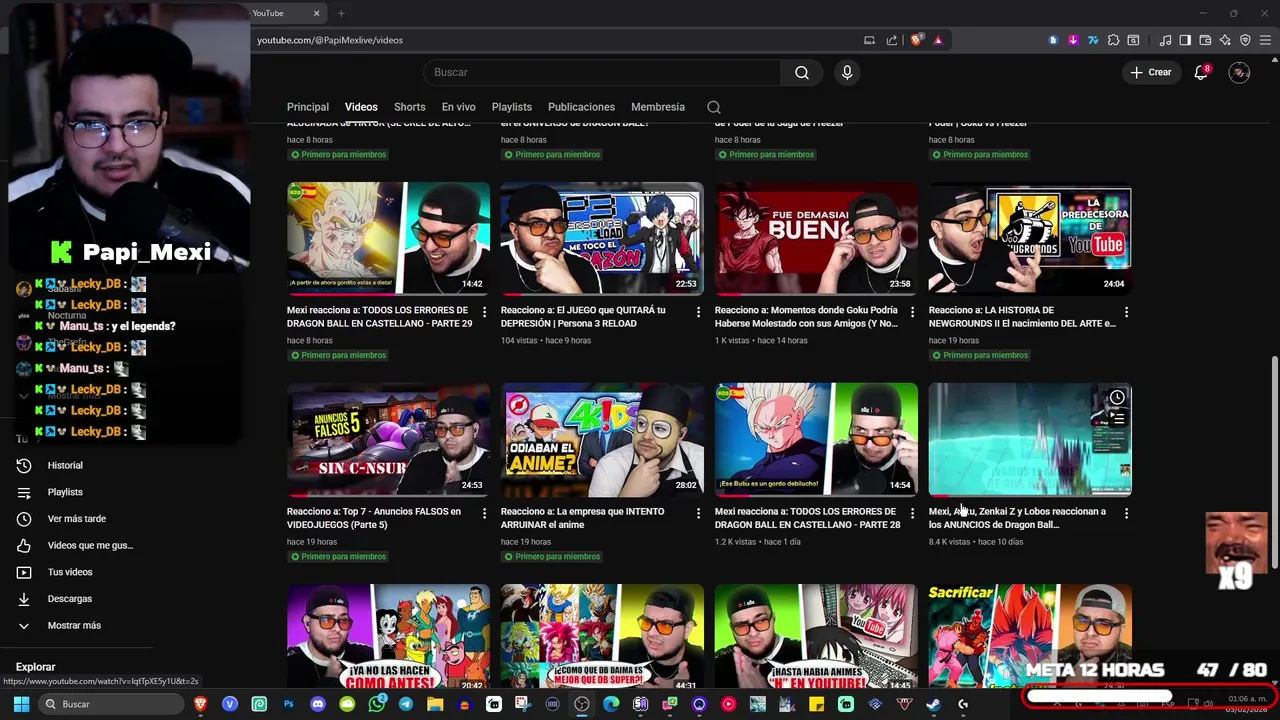
Task: Activate voice search microphone
Action: point(847,72)
